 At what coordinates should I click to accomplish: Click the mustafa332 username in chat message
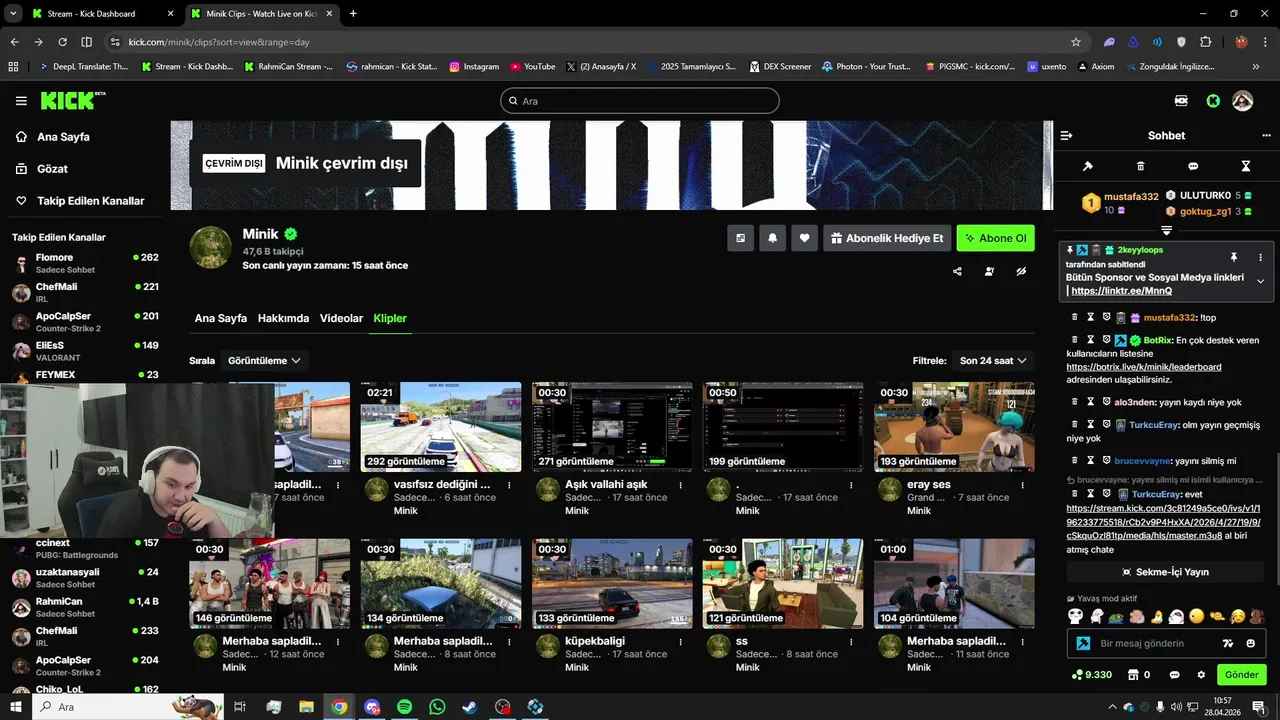tap(1169, 317)
